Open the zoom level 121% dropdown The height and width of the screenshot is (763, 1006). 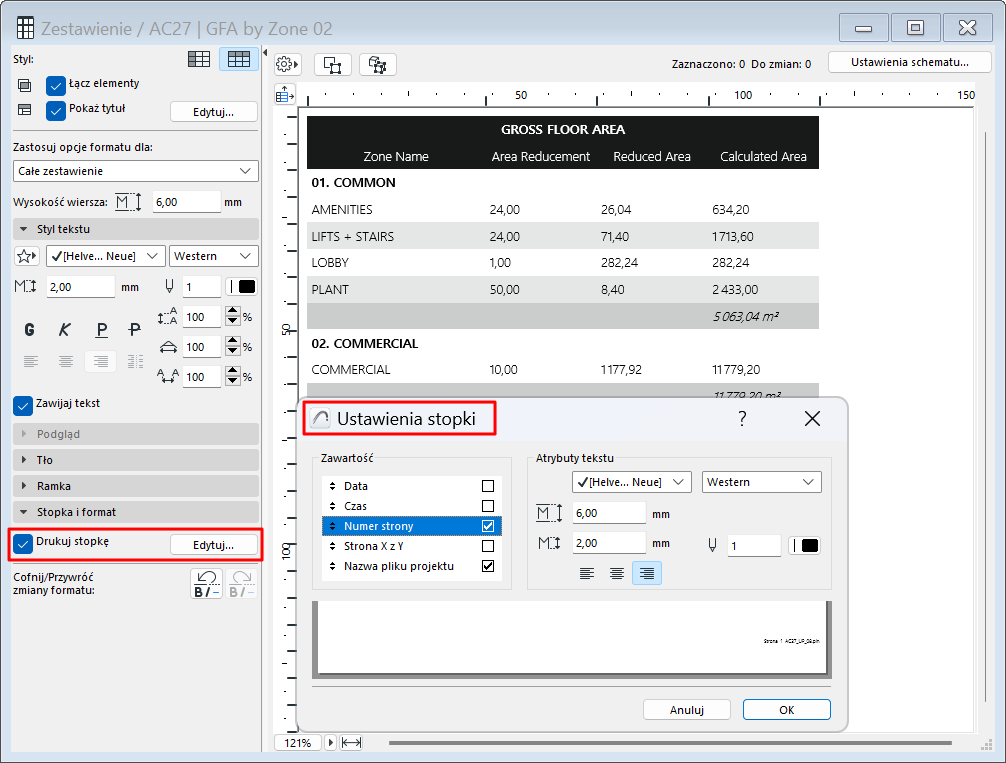tap(298, 743)
